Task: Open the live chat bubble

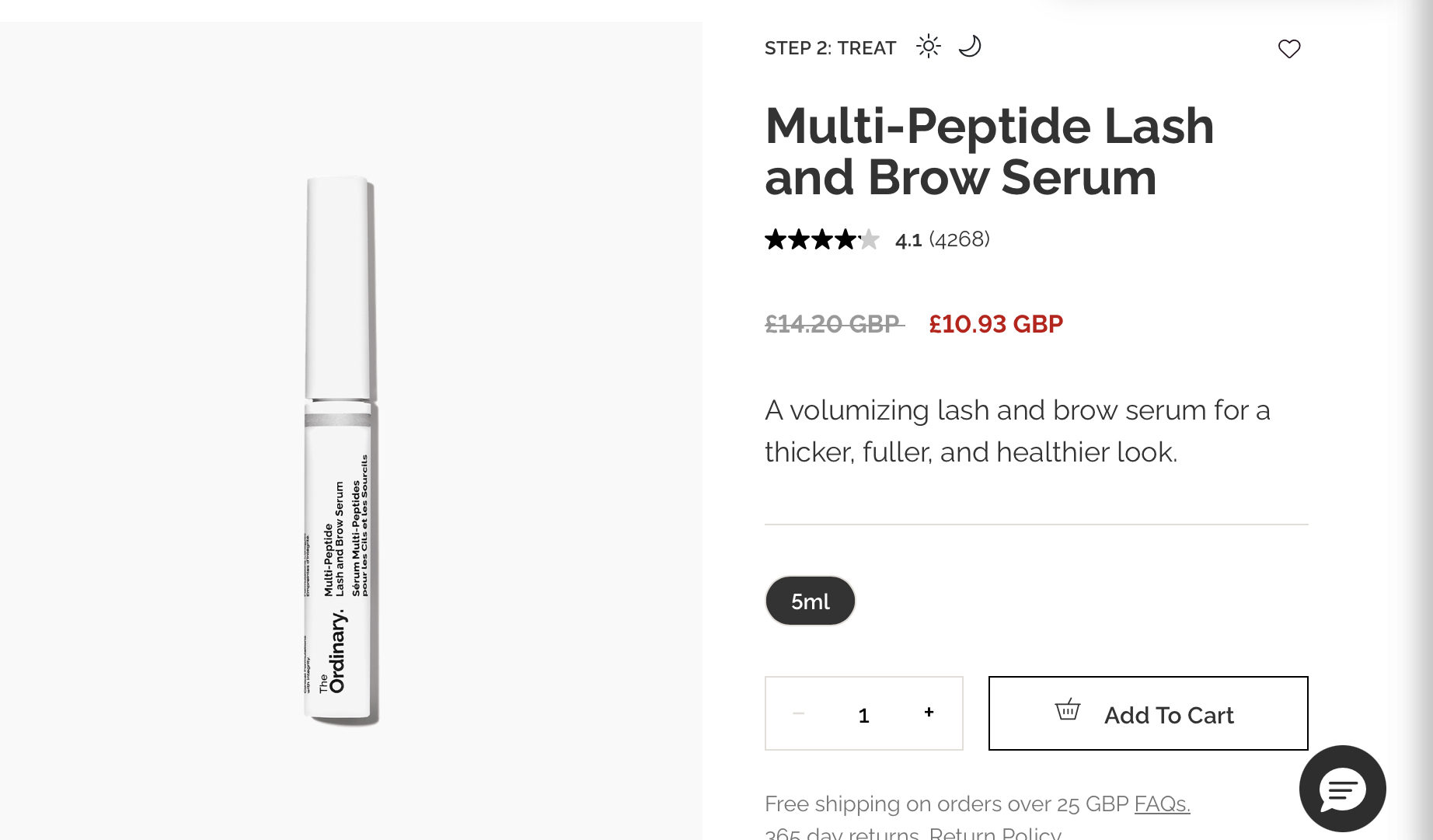Action: (1342, 789)
